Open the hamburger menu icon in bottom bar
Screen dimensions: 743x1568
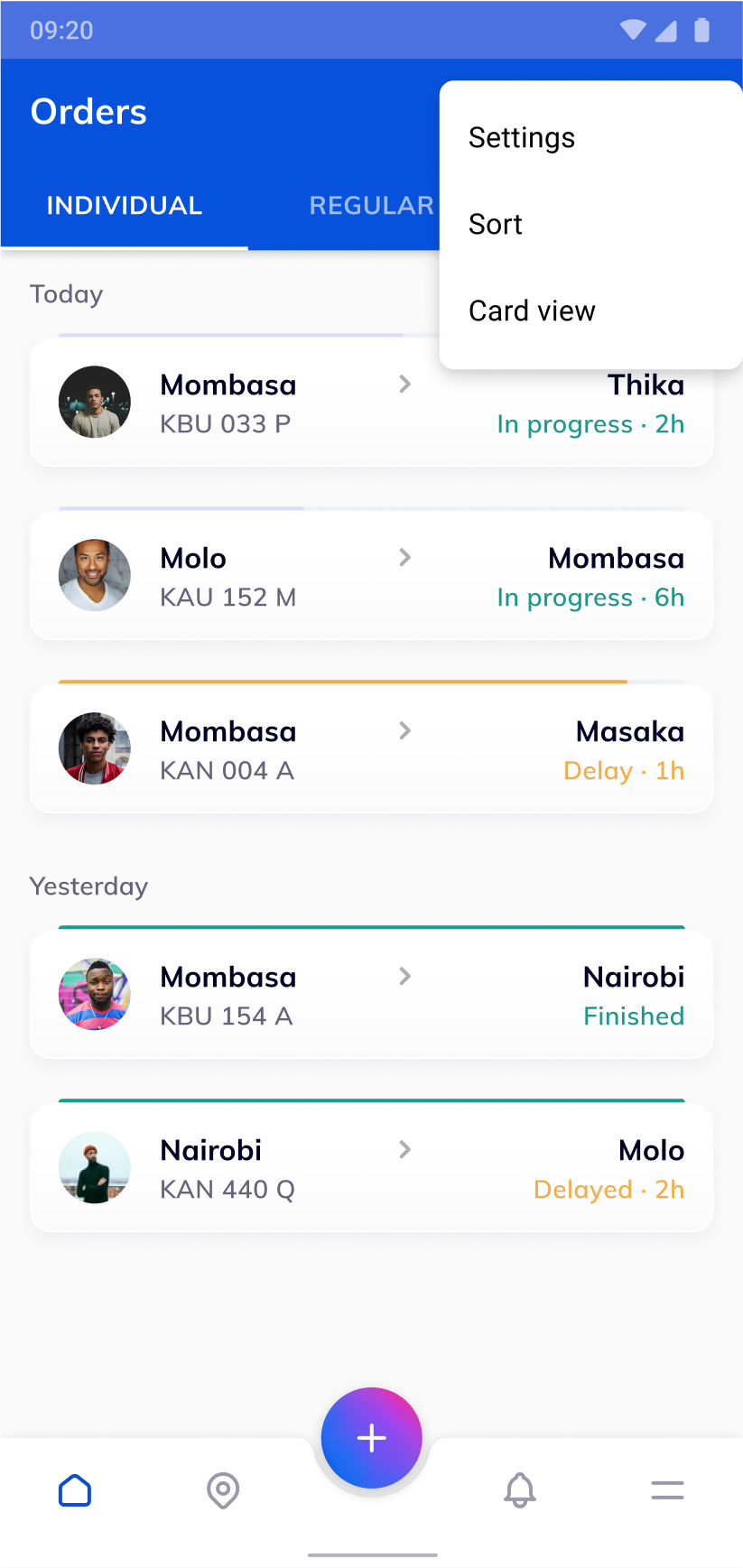click(667, 1490)
